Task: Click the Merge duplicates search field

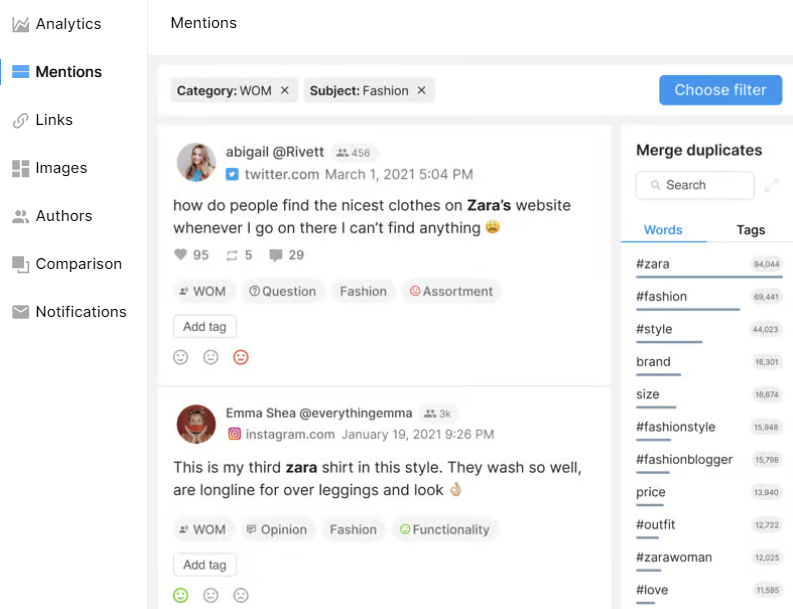Action: [695, 185]
